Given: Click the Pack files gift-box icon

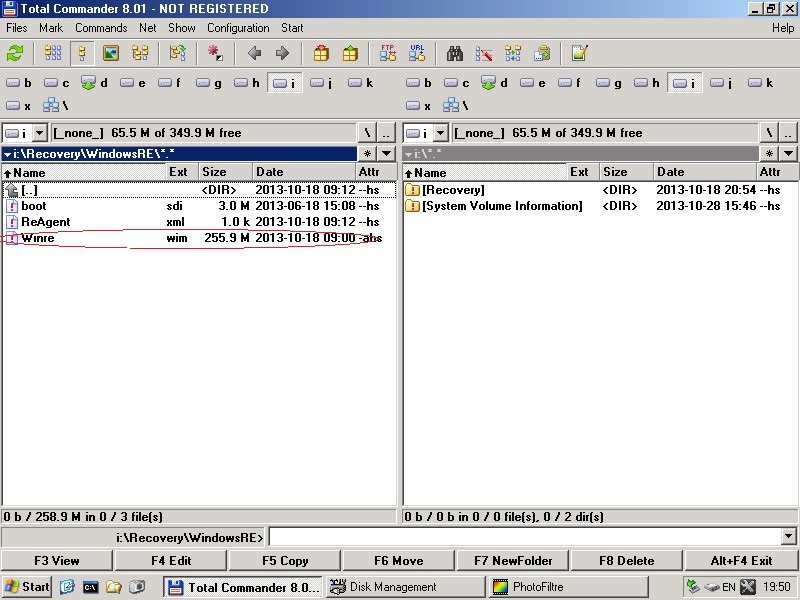Looking at the screenshot, I should coord(321,53).
